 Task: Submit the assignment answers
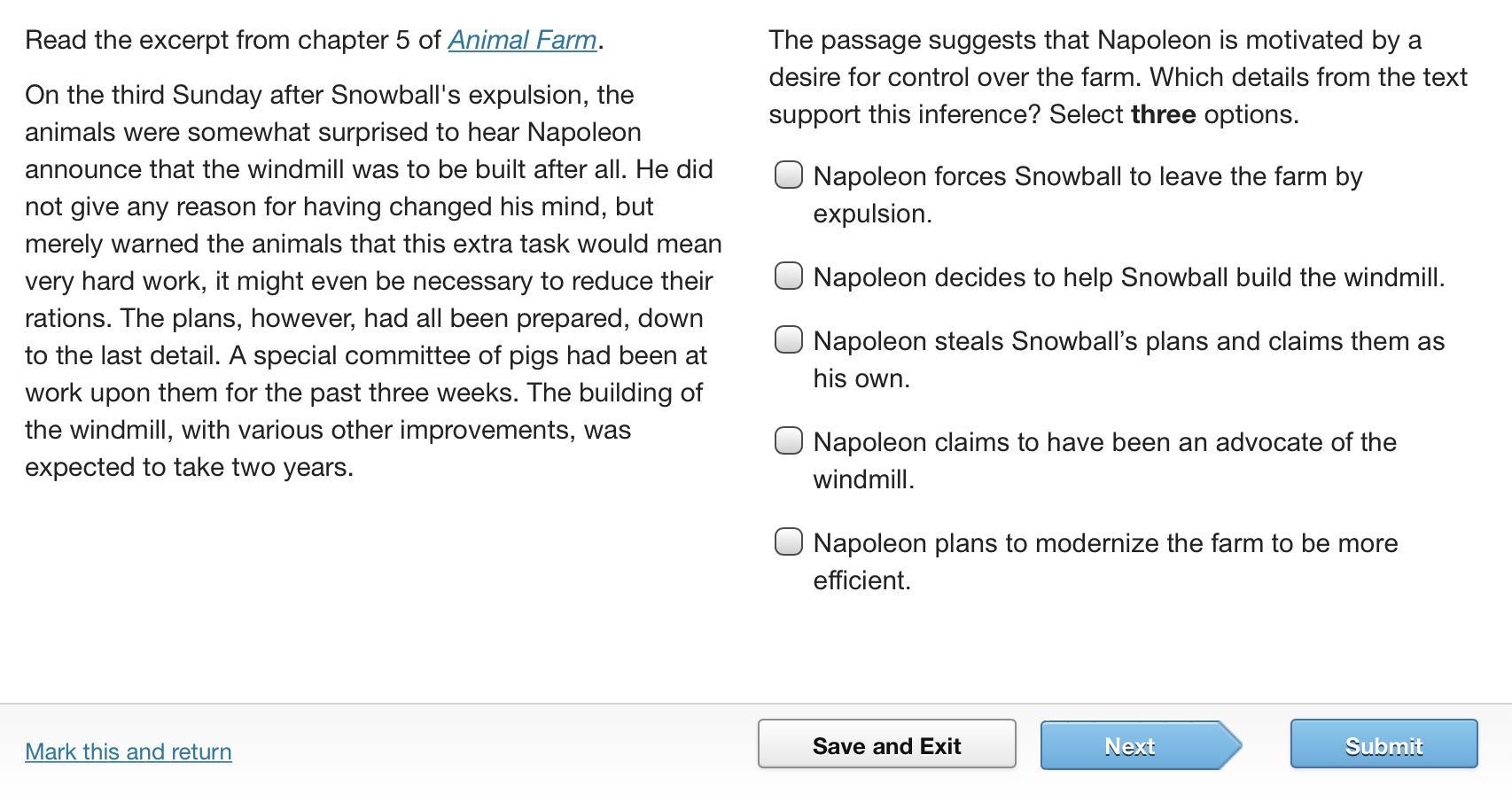(x=1383, y=745)
